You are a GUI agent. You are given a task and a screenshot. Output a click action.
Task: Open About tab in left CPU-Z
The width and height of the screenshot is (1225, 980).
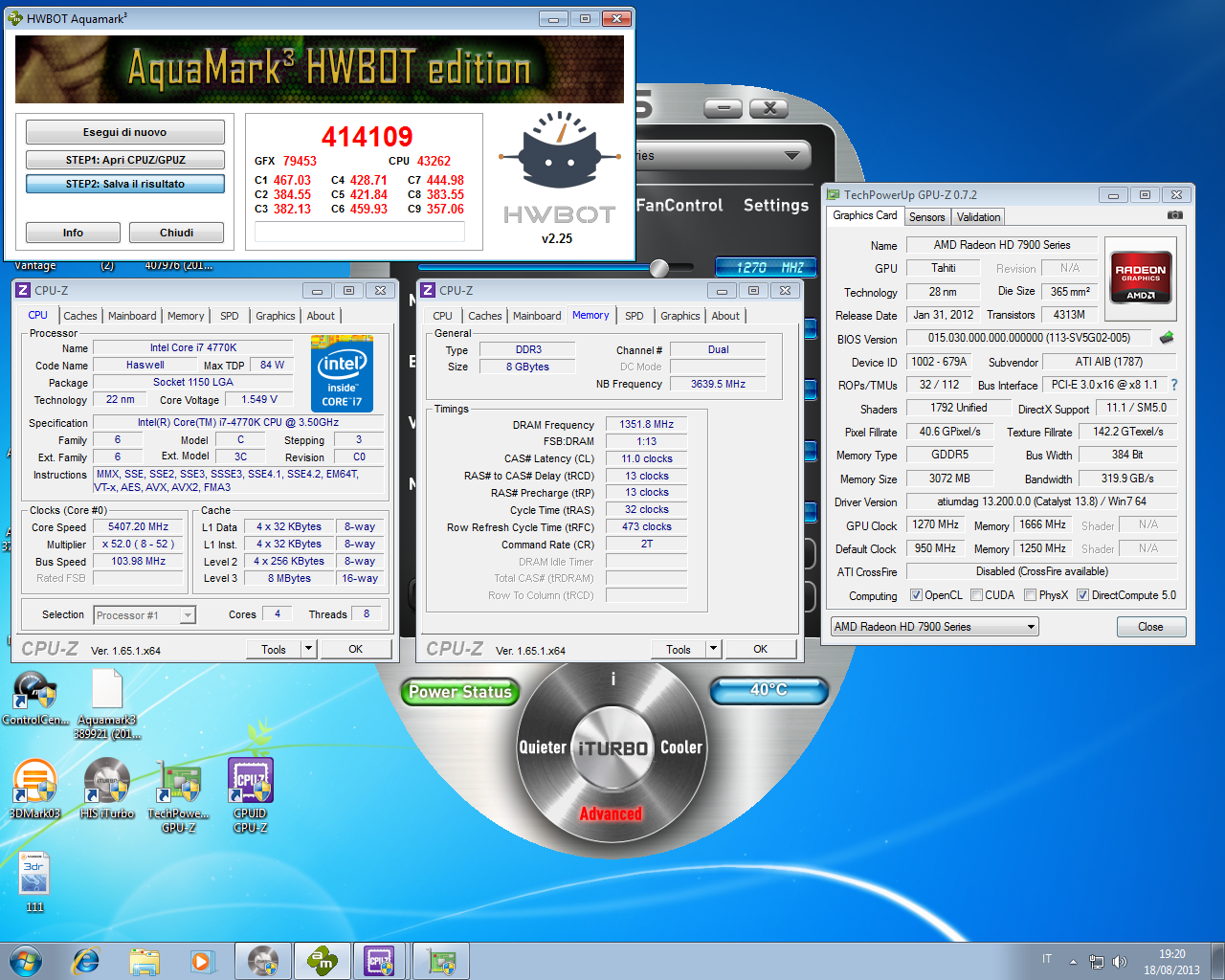coord(321,316)
